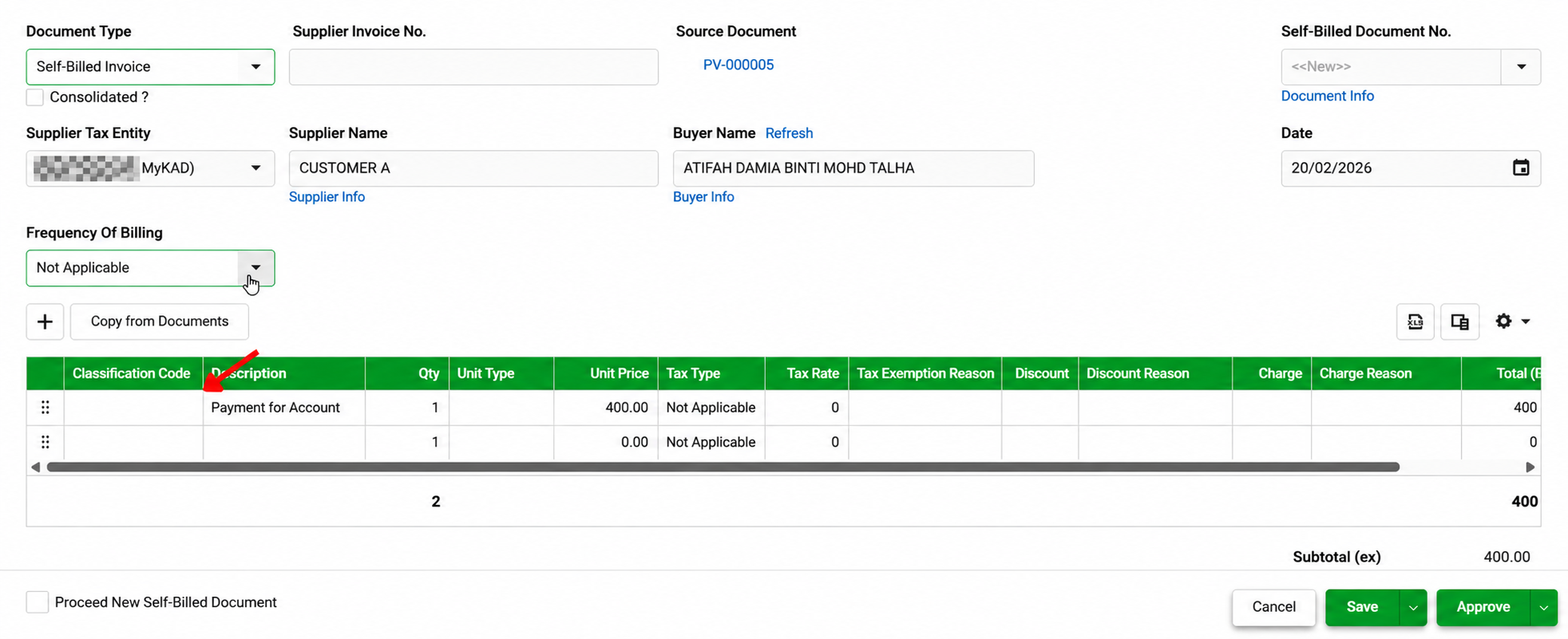The height and width of the screenshot is (639, 1568).
Task: Click the column layout icon beside XLS
Action: click(1459, 321)
